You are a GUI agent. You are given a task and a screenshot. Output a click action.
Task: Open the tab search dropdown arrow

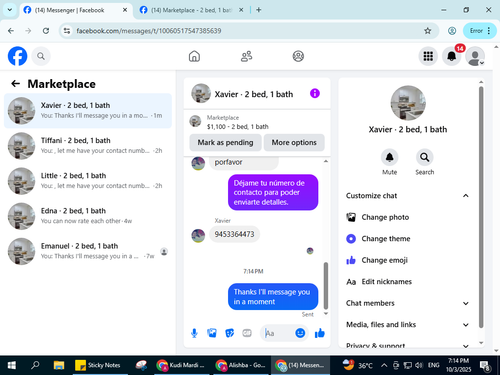pos(10,10)
